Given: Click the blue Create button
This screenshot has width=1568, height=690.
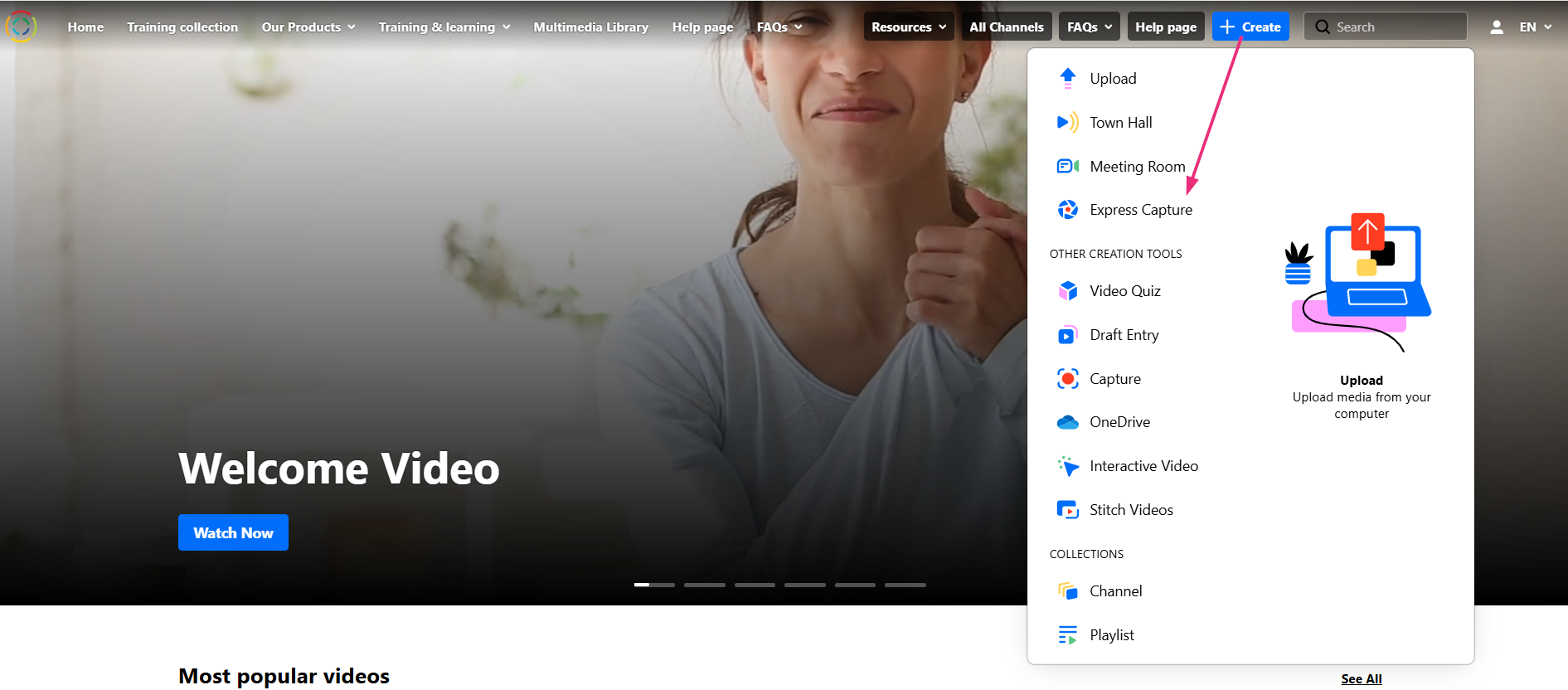Looking at the screenshot, I should pos(1250,27).
